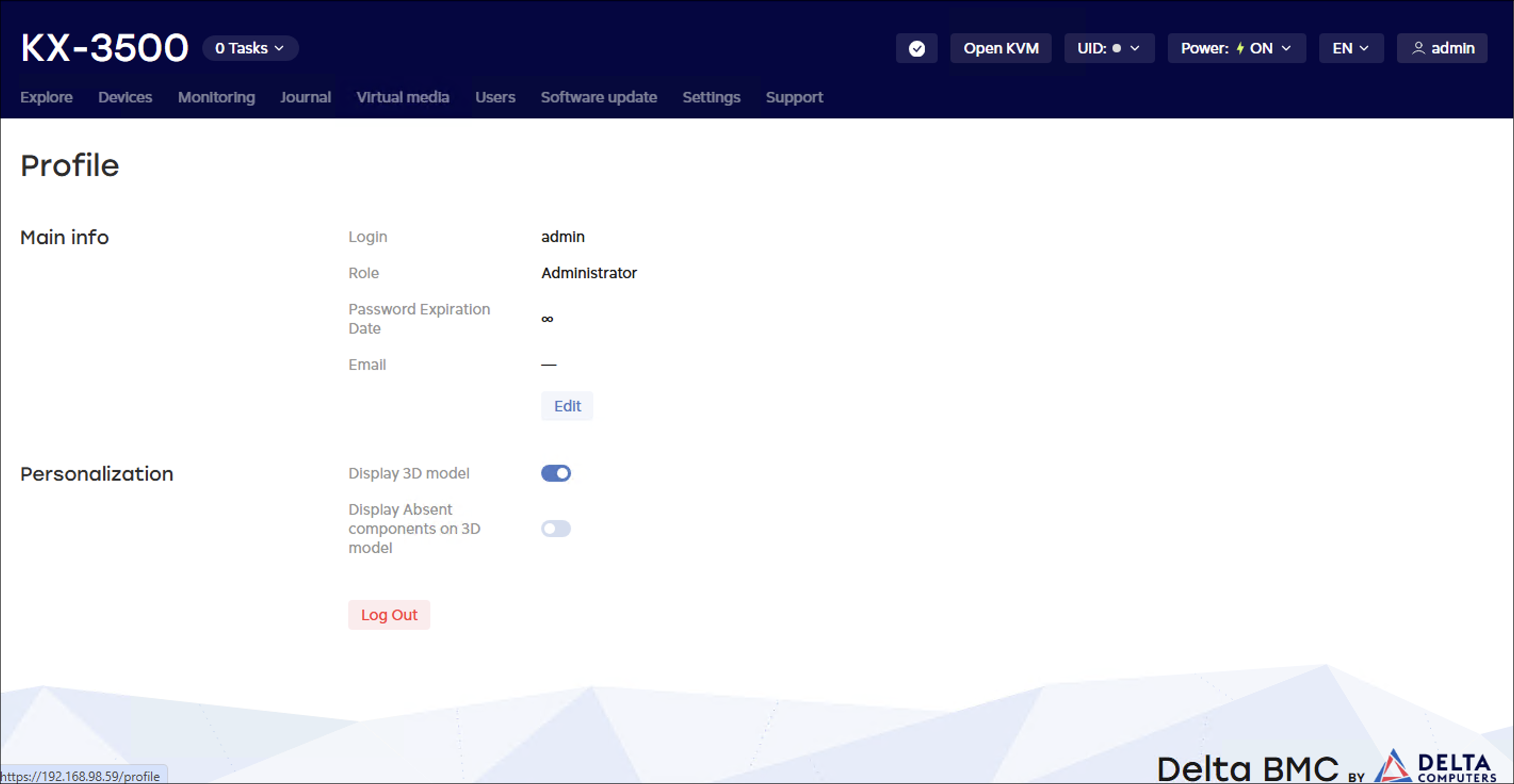Open the UID dropdown chevron

[x=1134, y=48]
